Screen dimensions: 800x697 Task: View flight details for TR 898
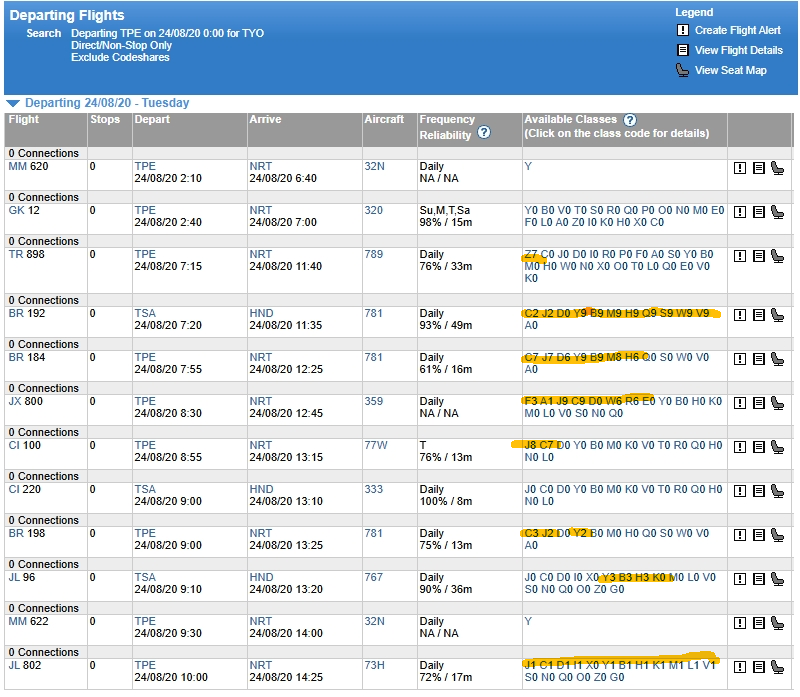coord(759,256)
